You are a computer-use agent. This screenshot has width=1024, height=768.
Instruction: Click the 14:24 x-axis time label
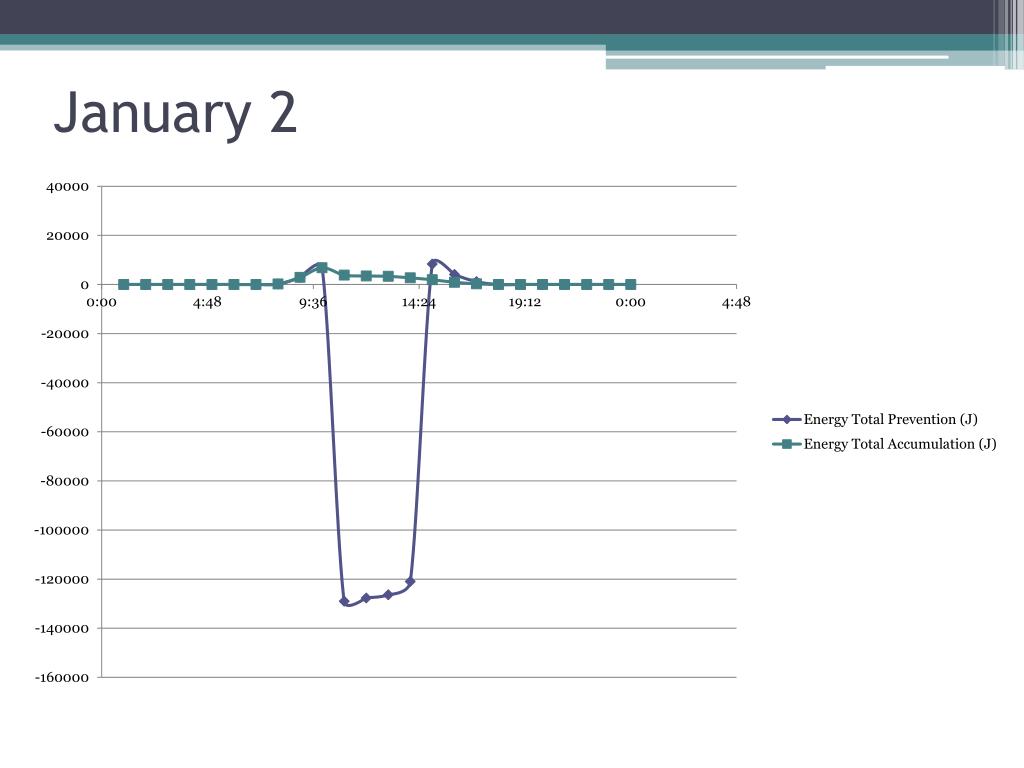click(419, 302)
